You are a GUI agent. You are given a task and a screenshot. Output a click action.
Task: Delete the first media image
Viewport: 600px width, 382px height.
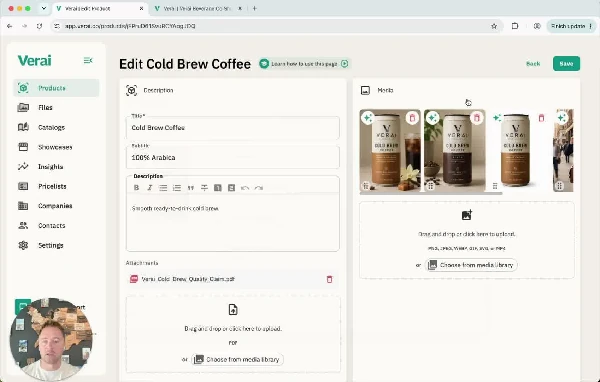pos(412,118)
